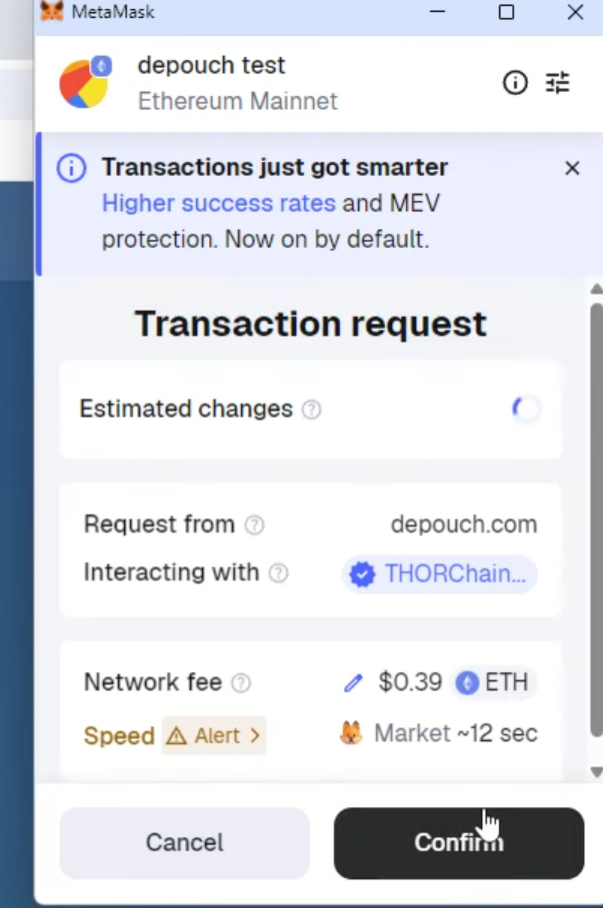Viewport: 603px width, 908px height.
Task: Click the ETH fee token badge
Action: pos(494,683)
